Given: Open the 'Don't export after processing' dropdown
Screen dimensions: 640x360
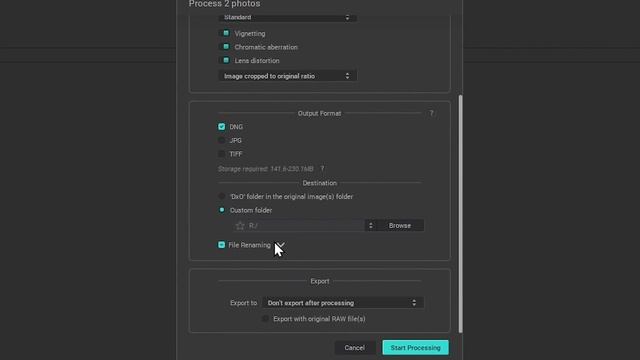Looking at the screenshot, I should [x=343, y=303].
